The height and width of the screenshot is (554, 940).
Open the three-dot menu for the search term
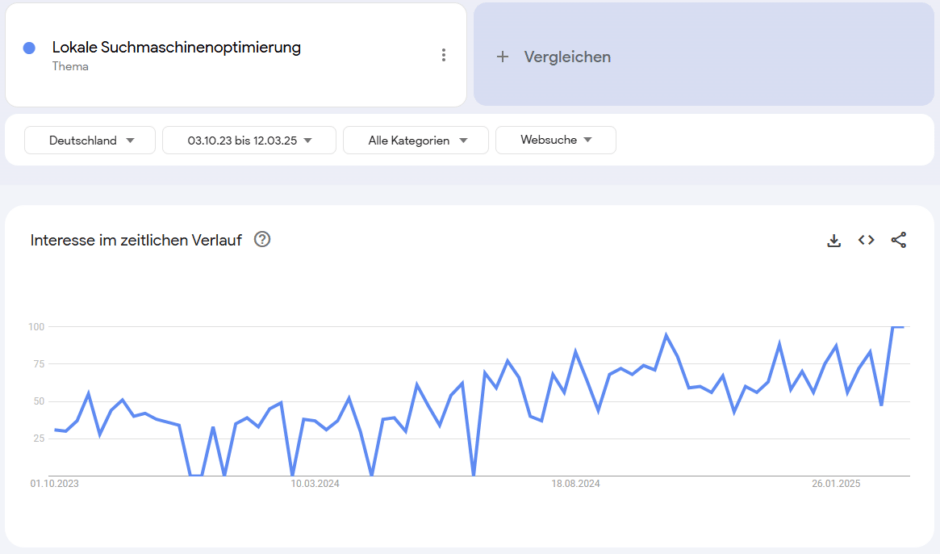(x=444, y=55)
